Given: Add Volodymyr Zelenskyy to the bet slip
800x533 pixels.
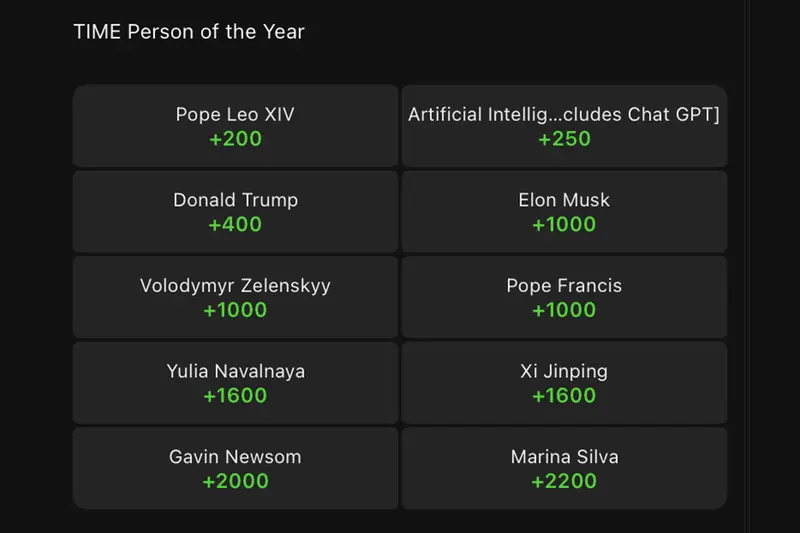Looking at the screenshot, I should point(235,297).
